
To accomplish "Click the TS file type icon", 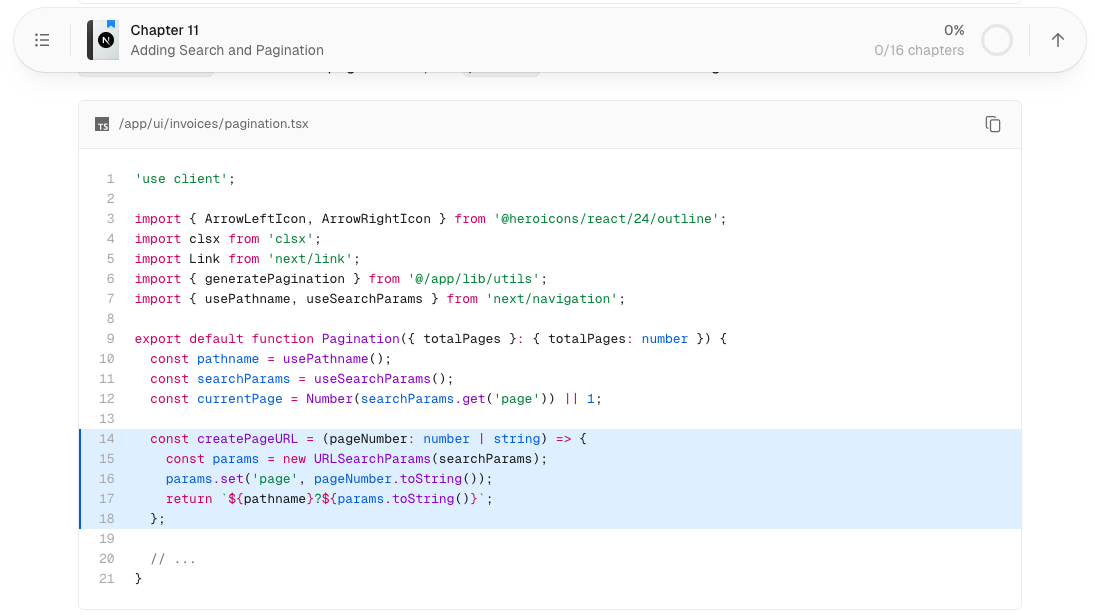I will point(102,124).
